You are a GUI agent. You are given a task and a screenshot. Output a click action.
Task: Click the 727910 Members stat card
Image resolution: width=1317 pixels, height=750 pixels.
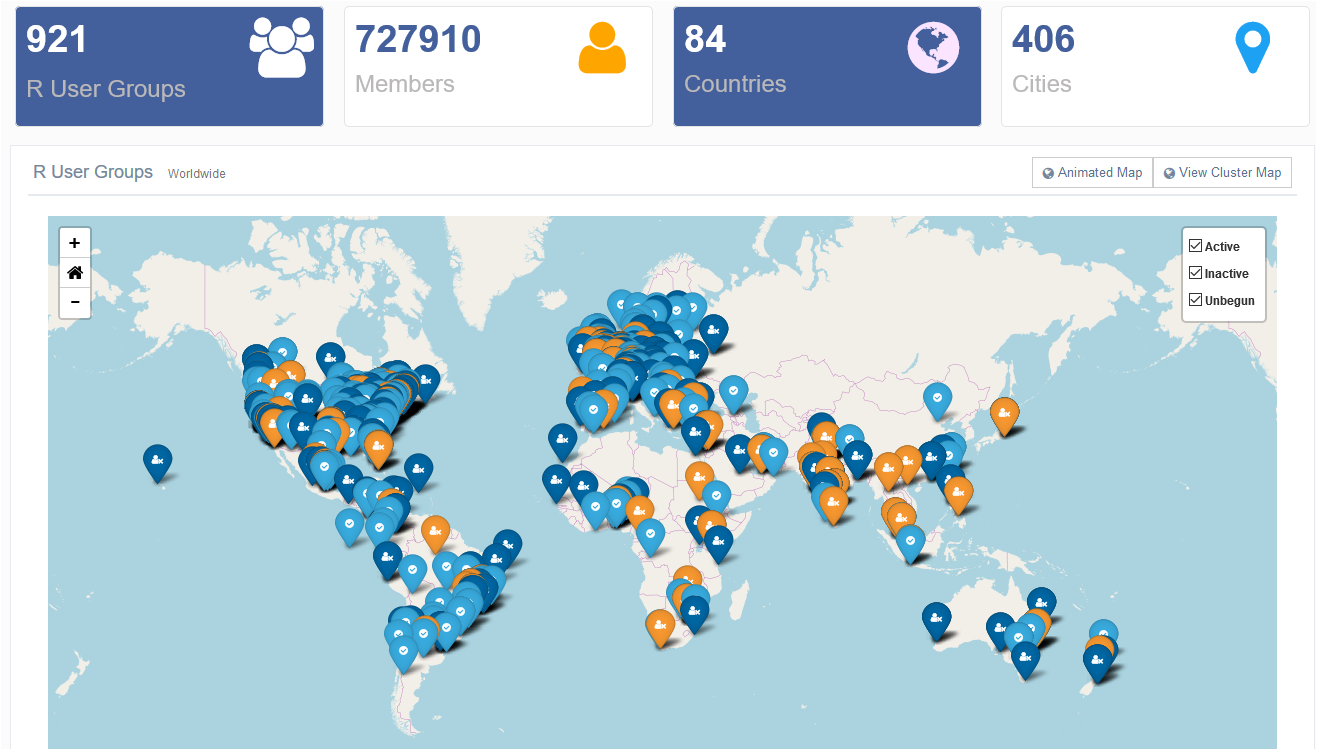click(498, 67)
